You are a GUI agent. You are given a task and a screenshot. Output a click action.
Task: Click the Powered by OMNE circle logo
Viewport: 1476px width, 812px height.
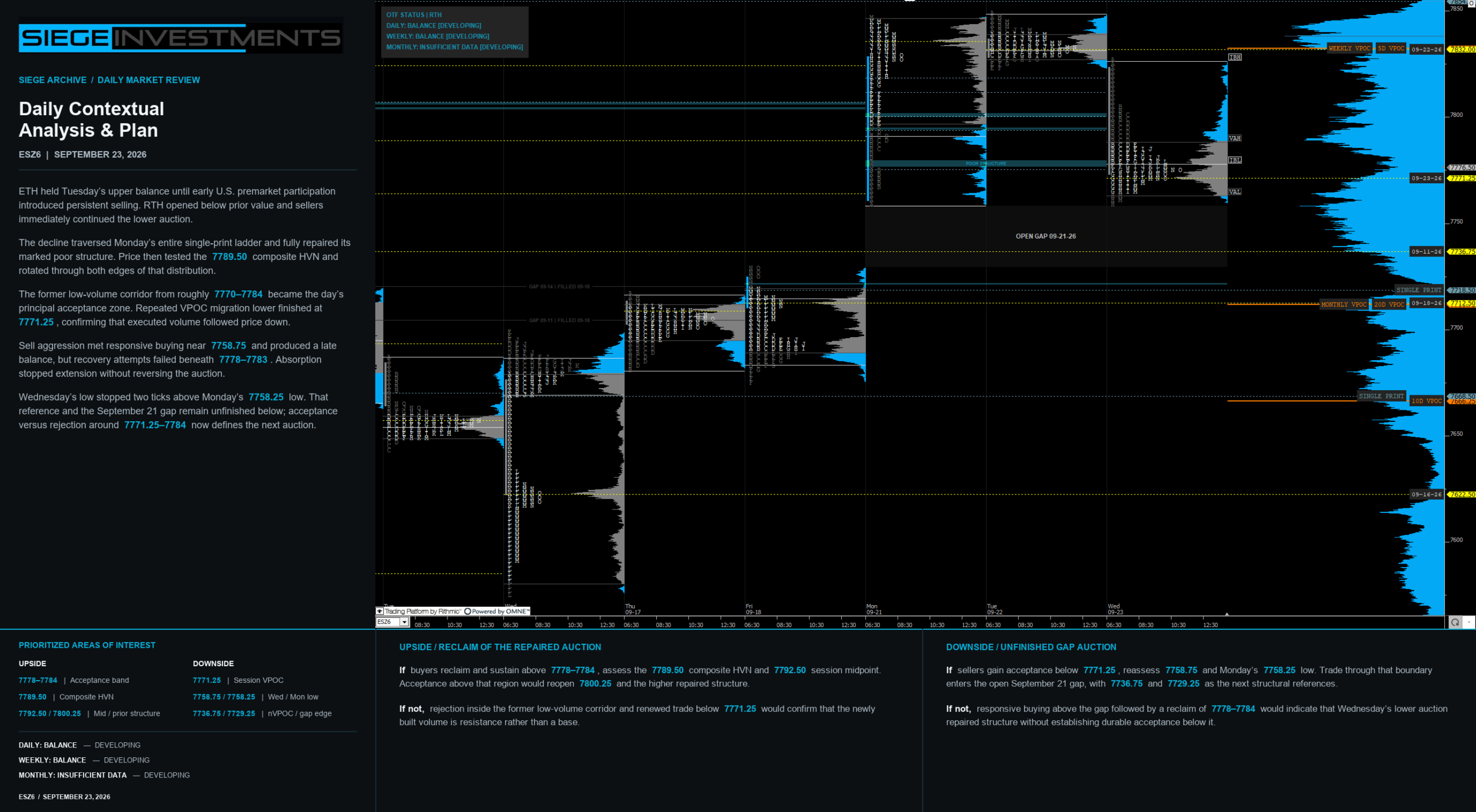(x=468, y=611)
